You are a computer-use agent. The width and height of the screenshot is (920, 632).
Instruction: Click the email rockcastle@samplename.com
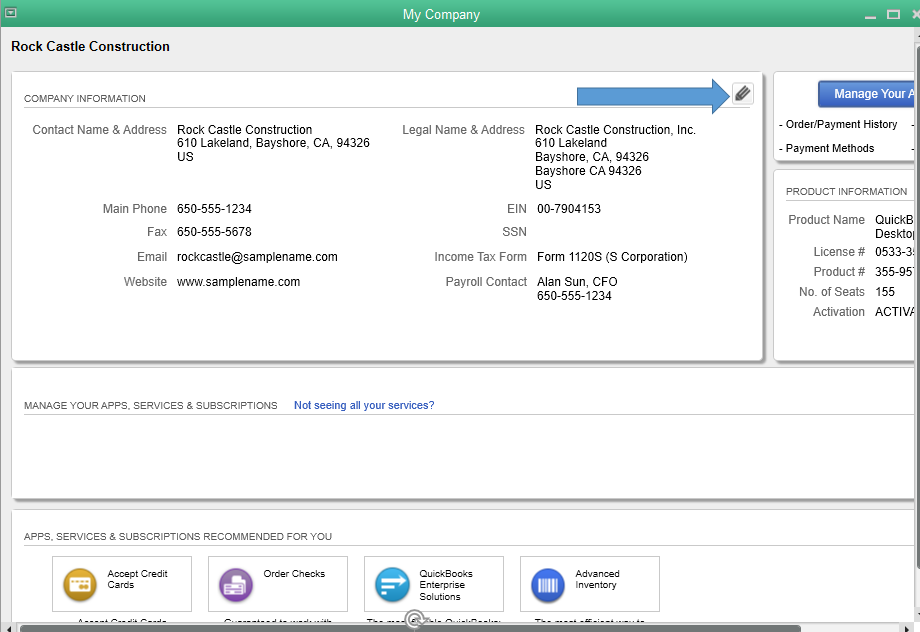(x=257, y=257)
